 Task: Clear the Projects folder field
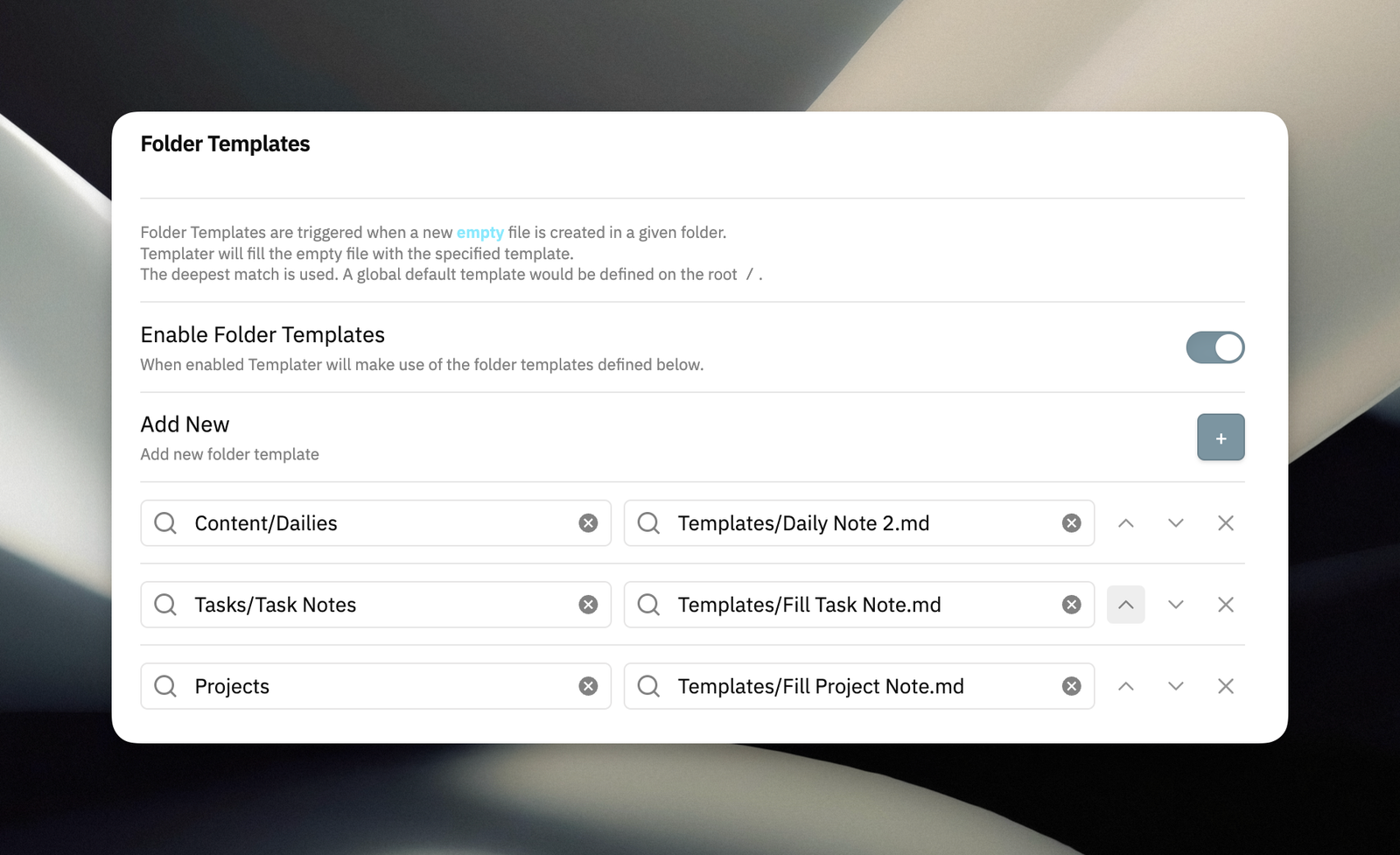point(588,686)
